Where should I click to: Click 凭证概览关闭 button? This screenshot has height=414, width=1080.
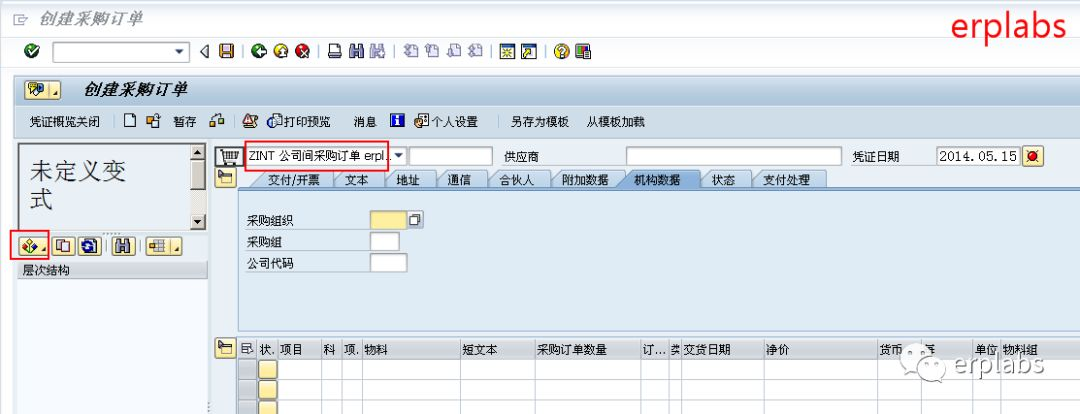[65, 122]
